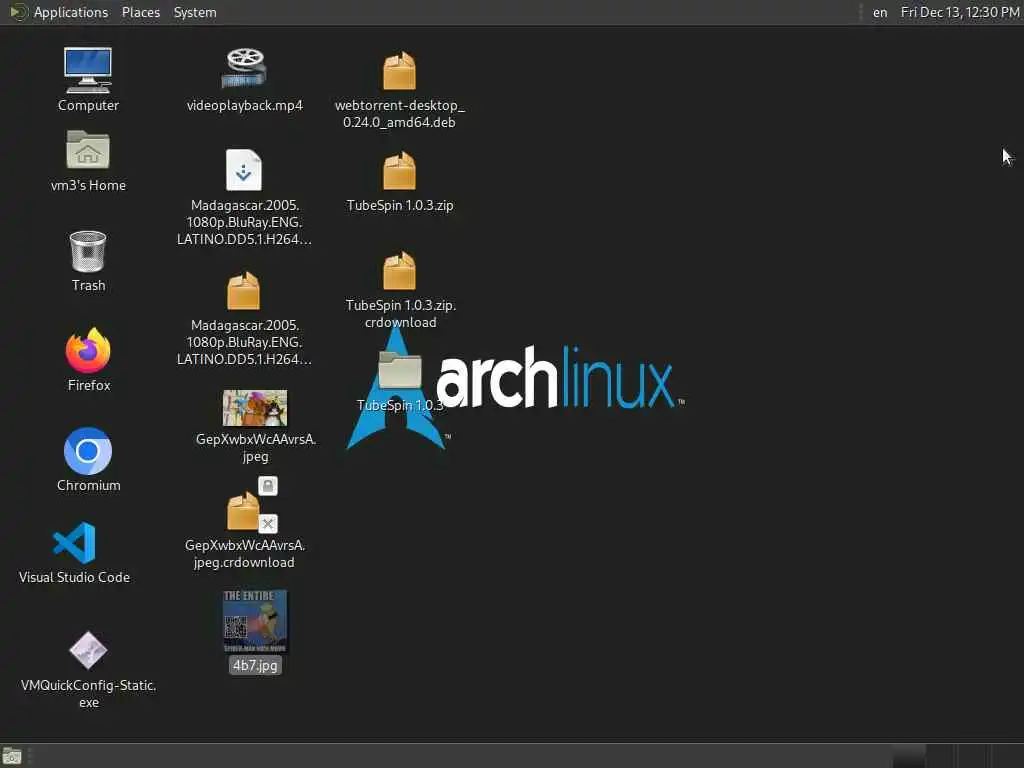
Task: Select the GepXwbxWcAAvrsA.jpeg image thumbnail
Action: pos(255,408)
